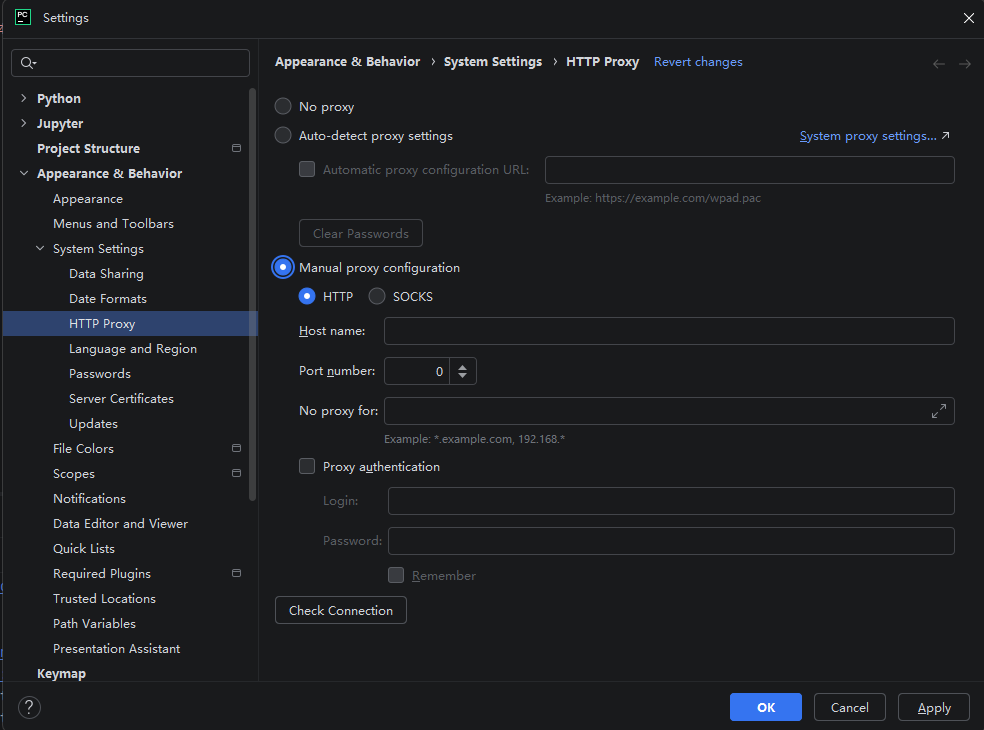Increase the port number with up arrow
The height and width of the screenshot is (730, 984).
click(x=463, y=367)
